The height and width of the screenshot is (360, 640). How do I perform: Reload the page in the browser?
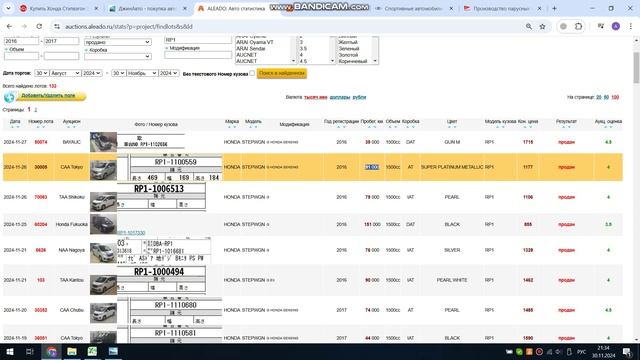[39, 27]
